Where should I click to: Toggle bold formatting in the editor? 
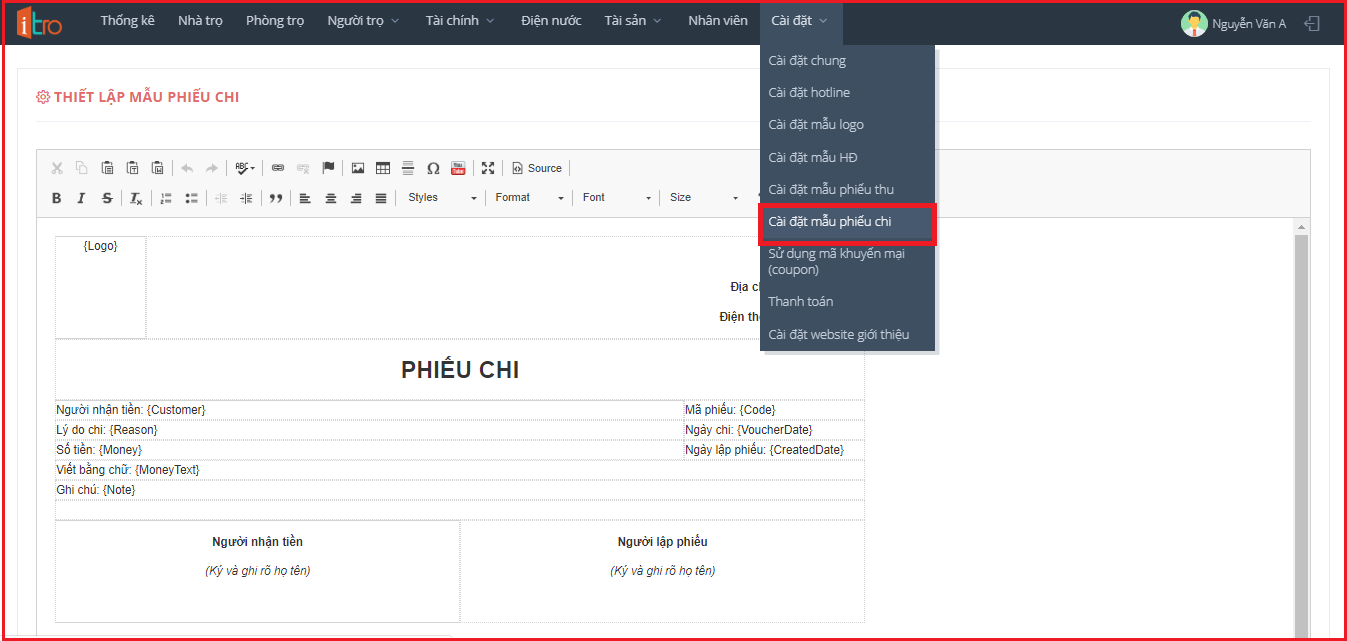tap(57, 198)
